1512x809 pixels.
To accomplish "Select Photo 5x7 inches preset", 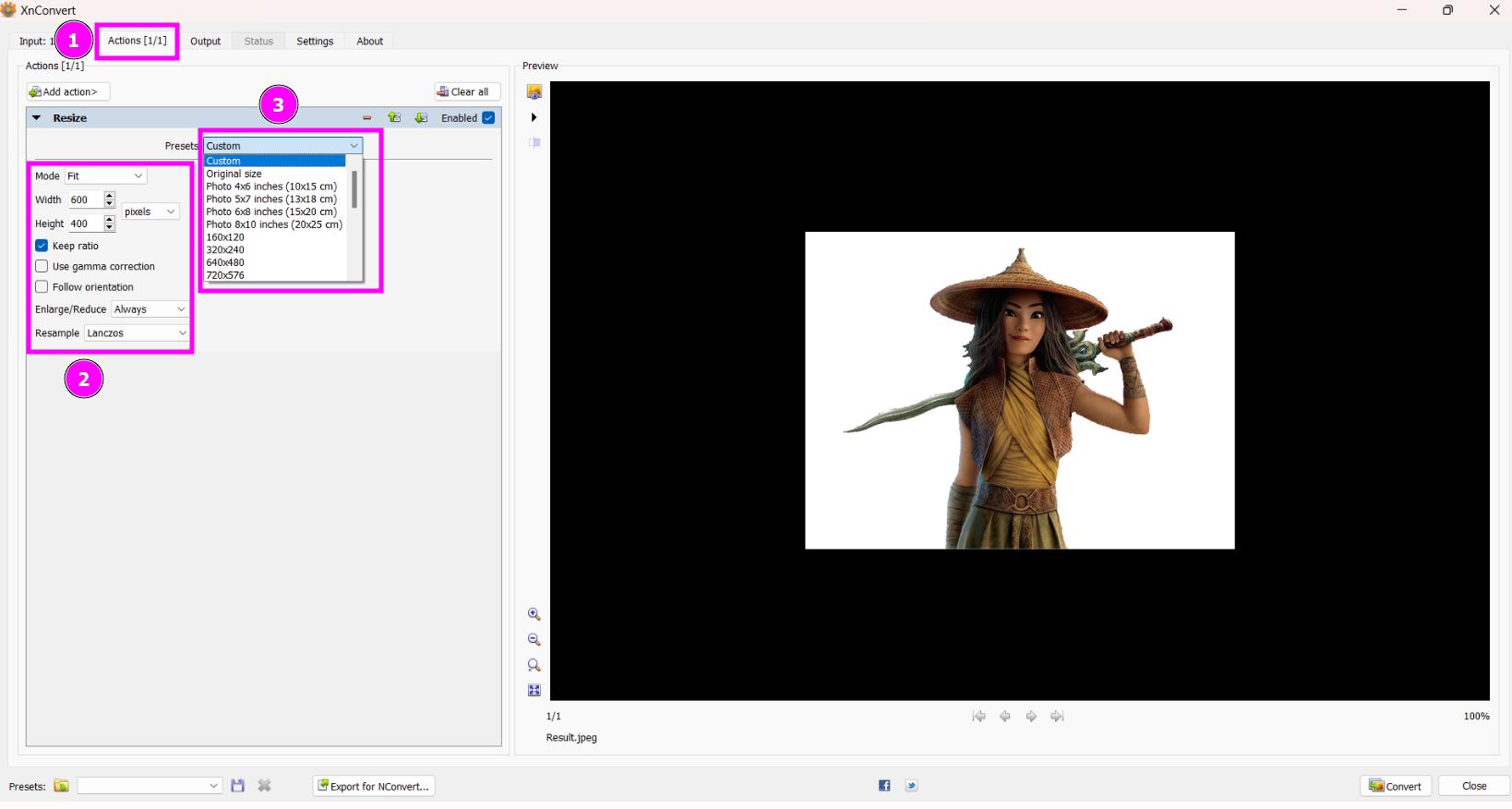I will (x=271, y=199).
